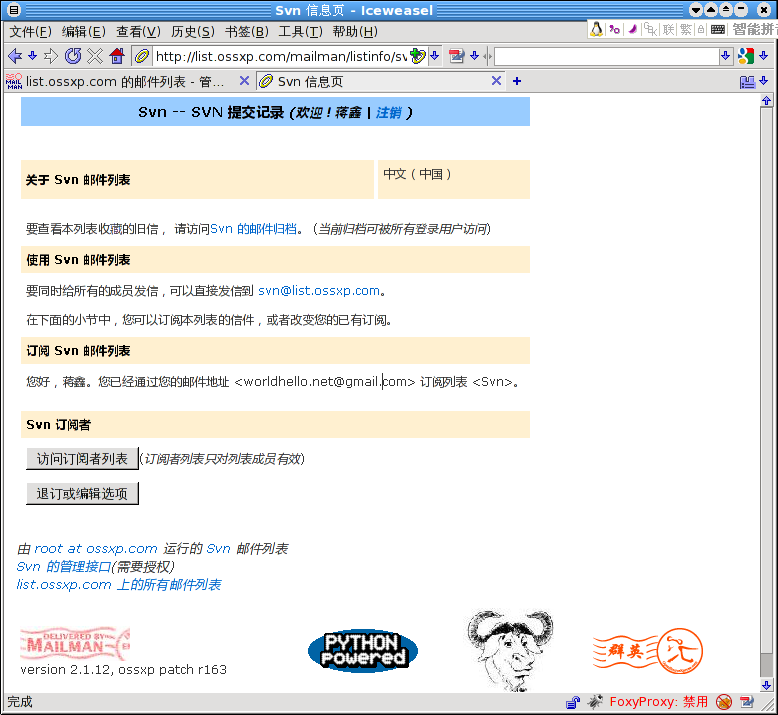Click the 退订或编辑选项 button
This screenshot has height=715, width=778.
(x=82, y=494)
